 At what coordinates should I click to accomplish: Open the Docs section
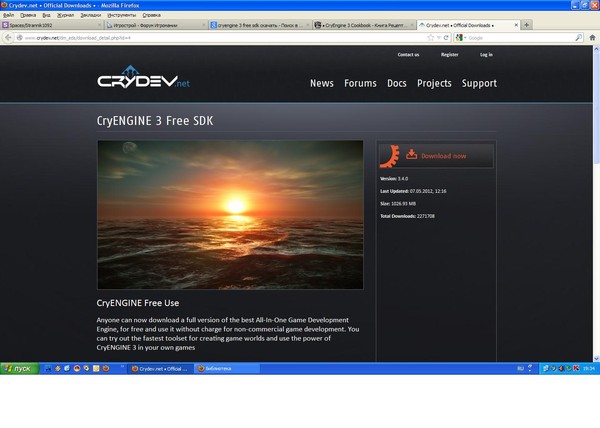pyautogui.click(x=396, y=83)
